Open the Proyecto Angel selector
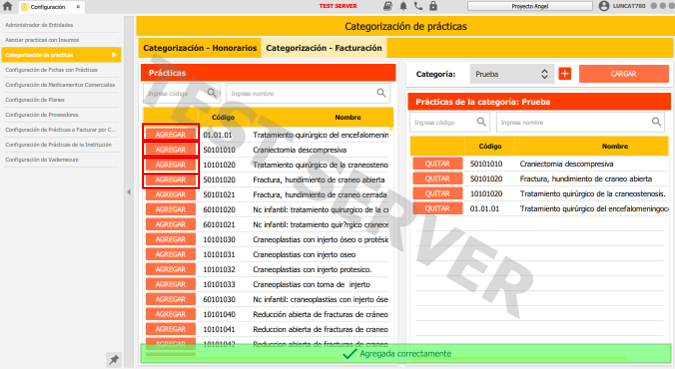Screen dimensions: 675x369 coord(530,6)
